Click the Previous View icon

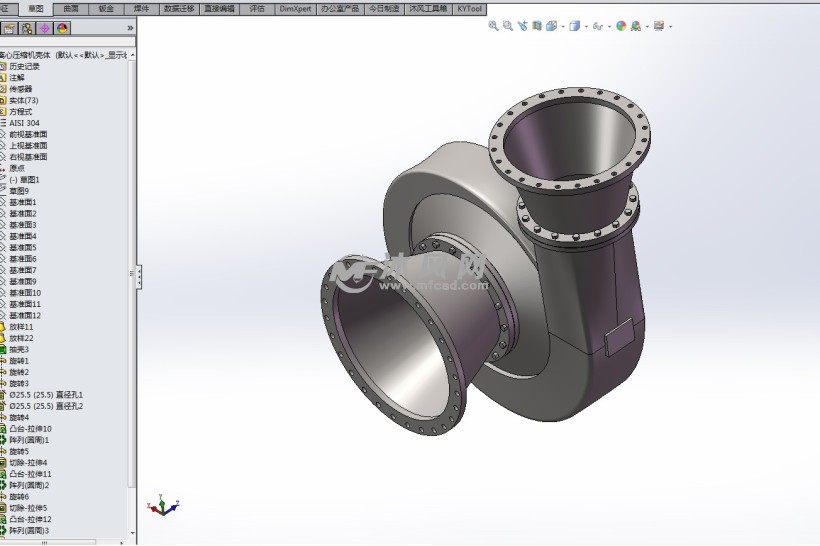pos(522,26)
